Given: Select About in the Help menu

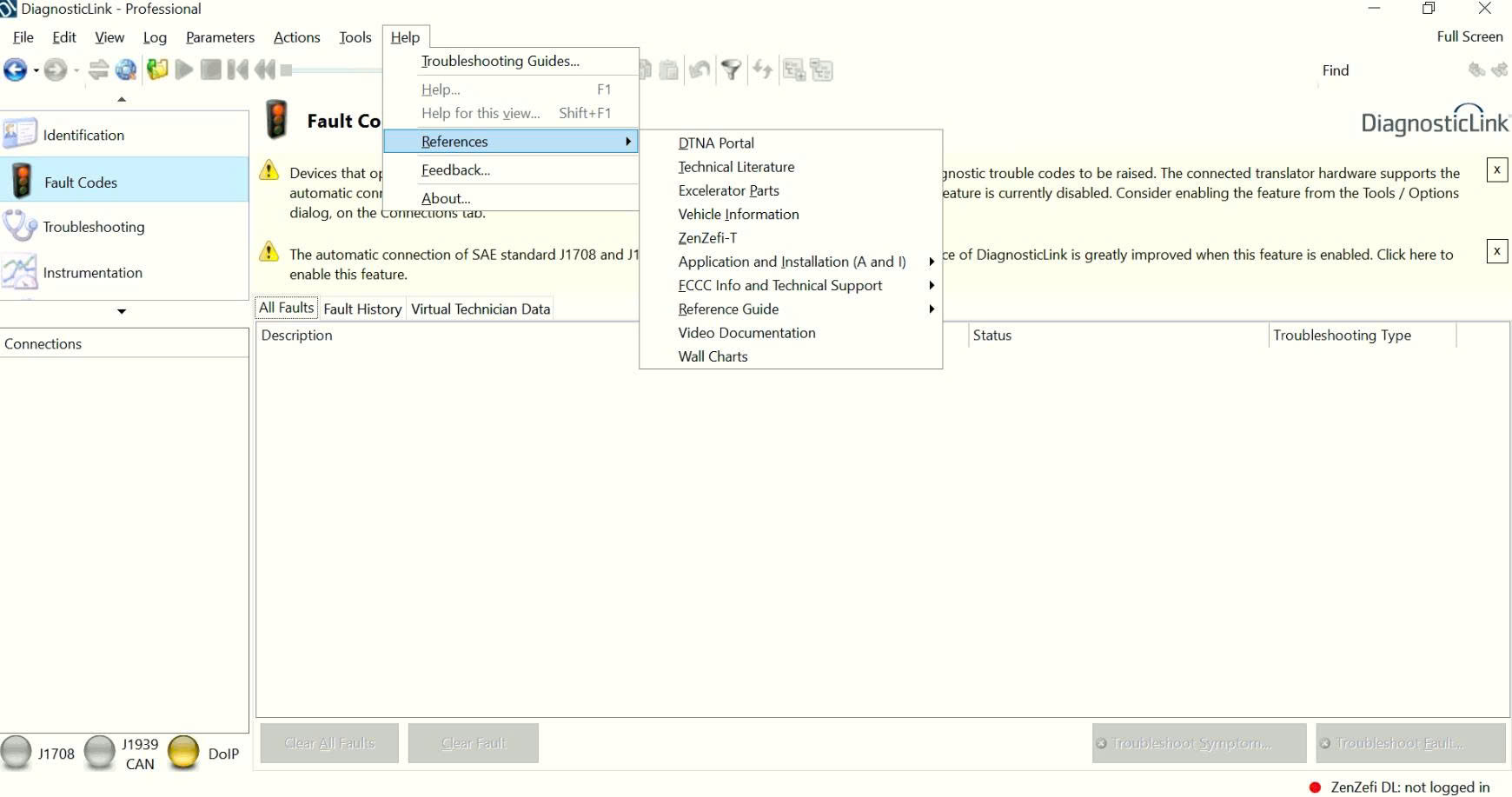Looking at the screenshot, I should coord(511,198).
